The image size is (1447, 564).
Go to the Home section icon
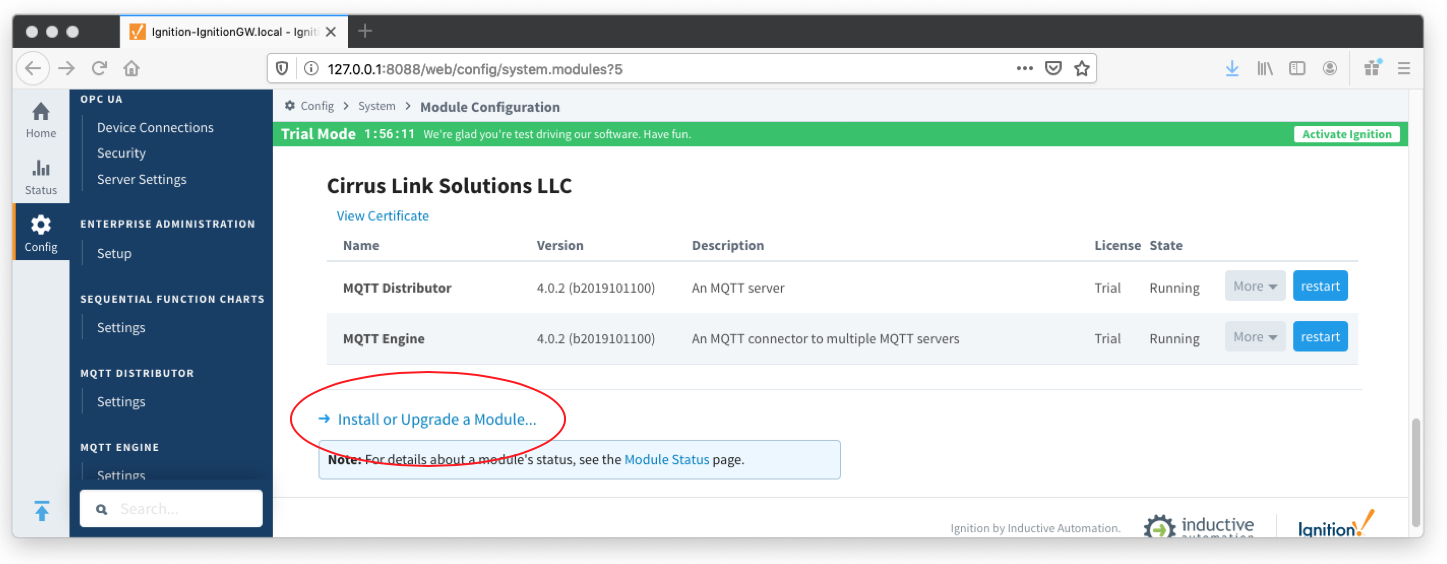(x=41, y=112)
